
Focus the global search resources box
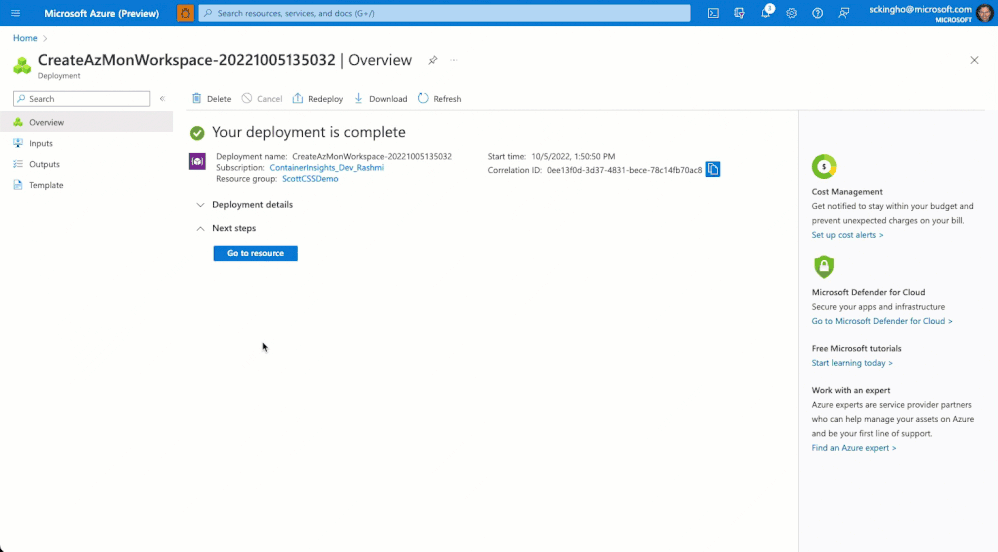coord(444,13)
